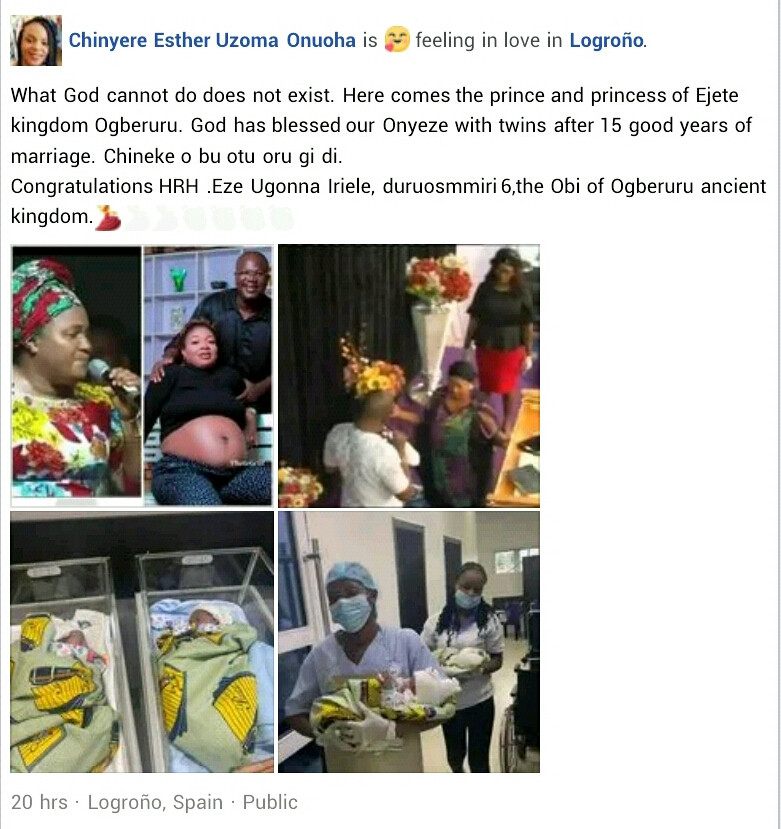Screen dimensions: 781x829
Task: Open the Logroño location link in header
Action: [x=607, y=40]
